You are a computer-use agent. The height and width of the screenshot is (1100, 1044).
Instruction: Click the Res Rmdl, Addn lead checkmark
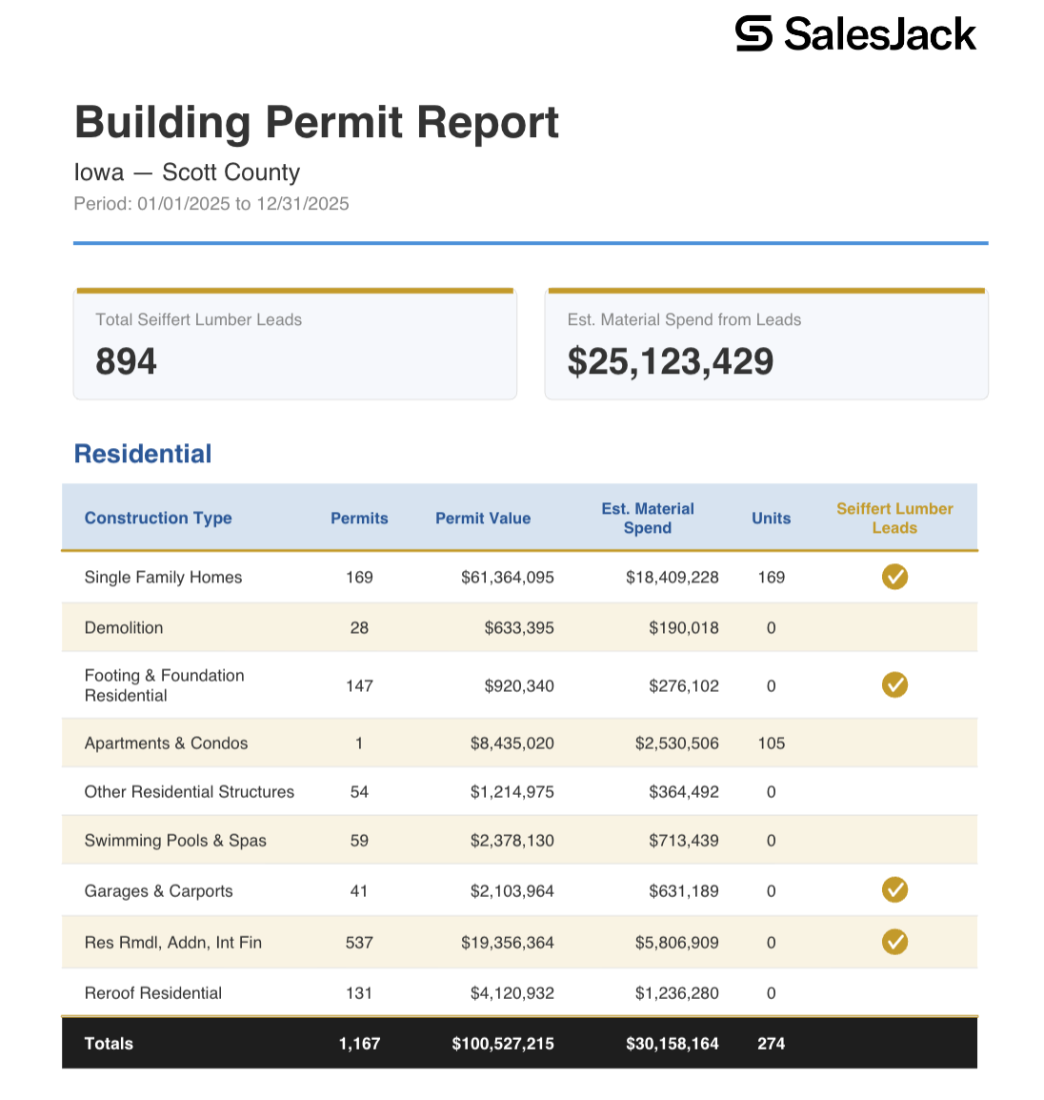click(895, 941)
